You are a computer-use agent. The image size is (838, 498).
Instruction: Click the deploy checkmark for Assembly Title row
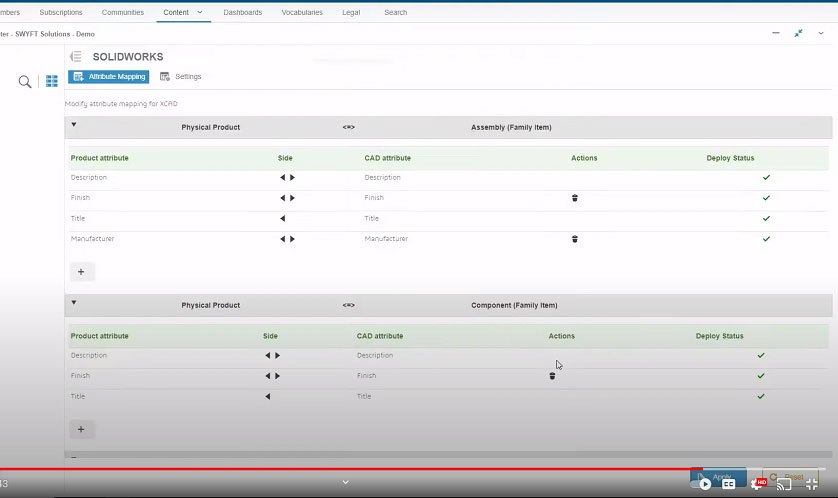766,218
